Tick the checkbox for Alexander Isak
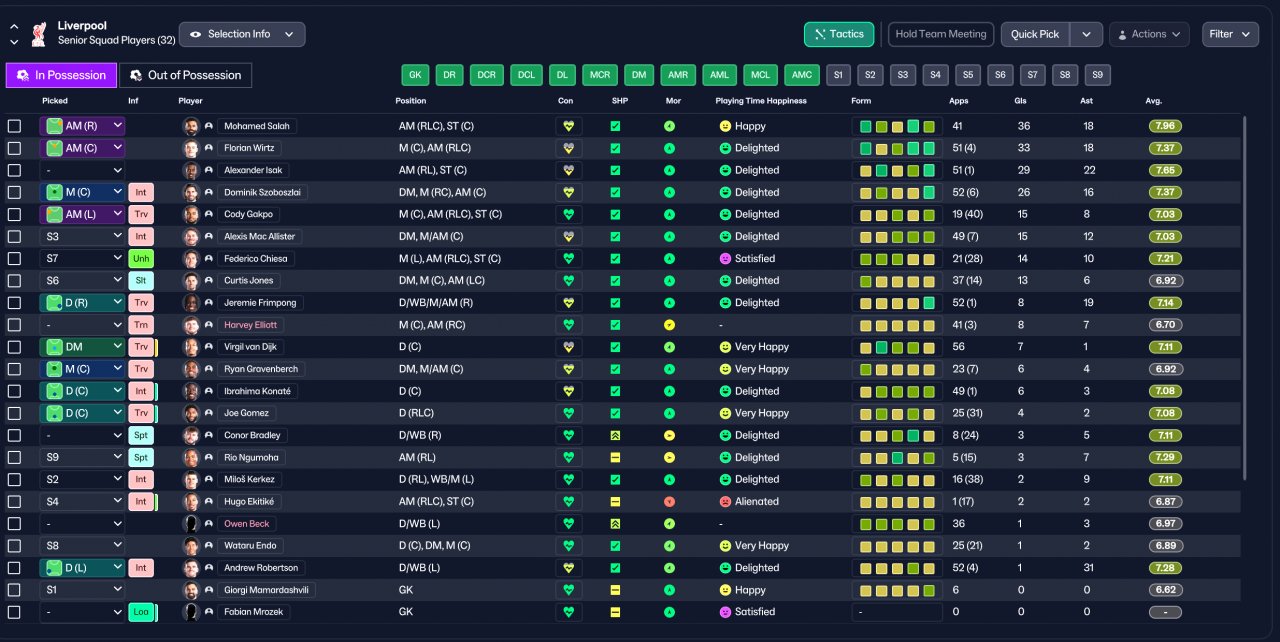The image size is (1280, 642). click(14, 170)
